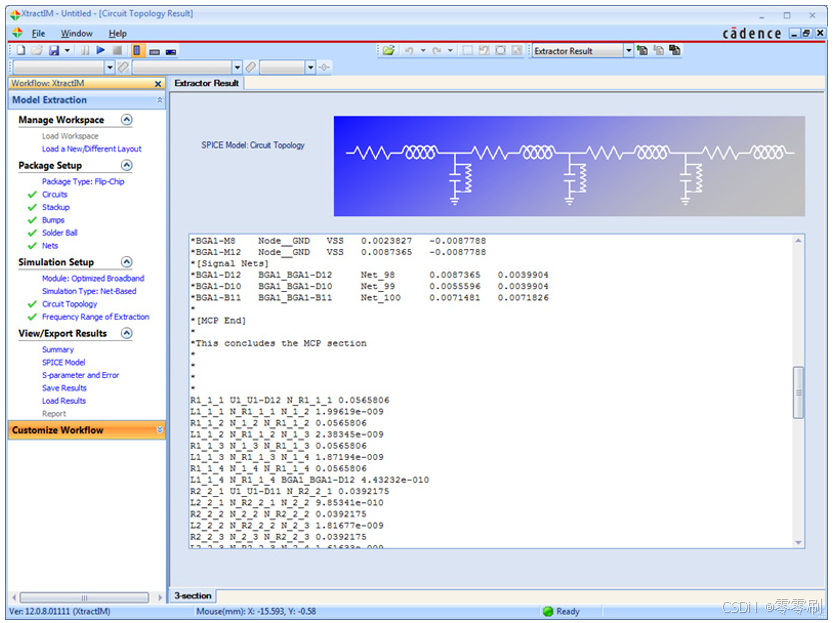The height and width of the screenshot is (623, 834).
Task: Click Load a New/Different Layout link
Action: pyautogui.click(x=91, y=149)
